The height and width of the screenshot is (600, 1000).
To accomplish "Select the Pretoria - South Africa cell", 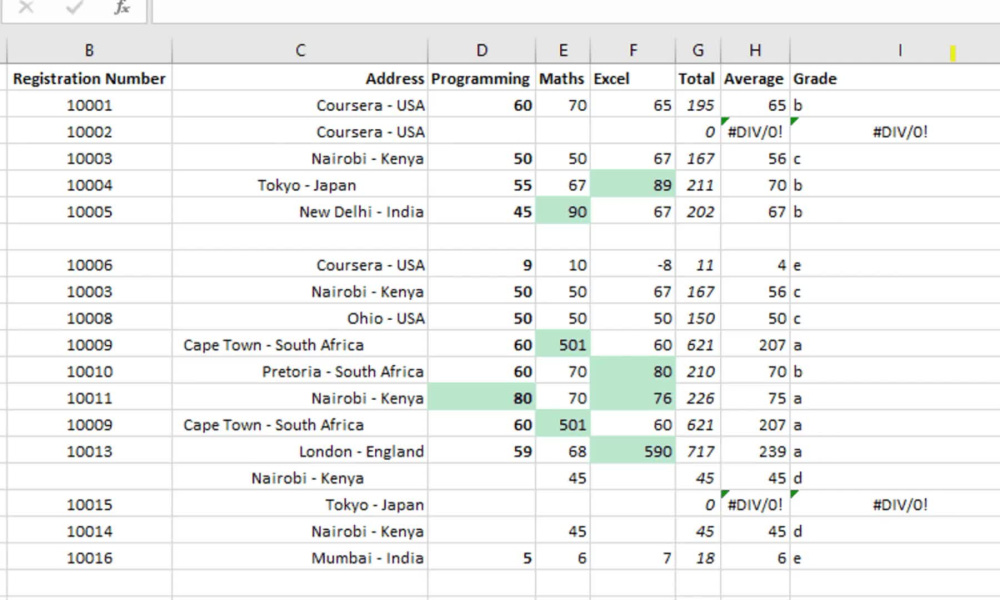I will pyautogui.click(x=300, y=372).
